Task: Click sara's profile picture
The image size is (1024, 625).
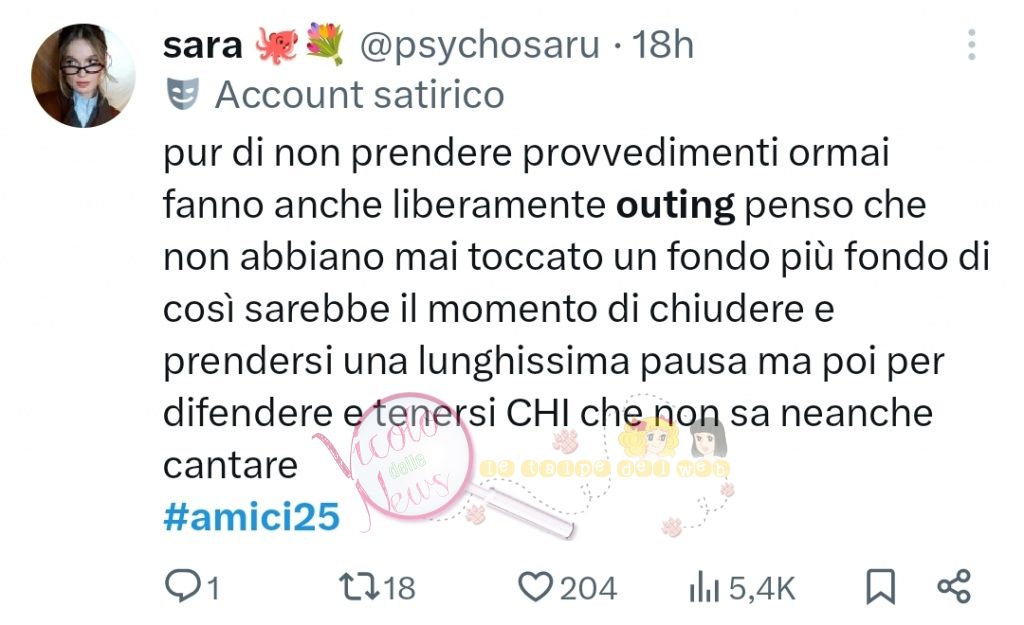Action: click(x=83, y=76)
